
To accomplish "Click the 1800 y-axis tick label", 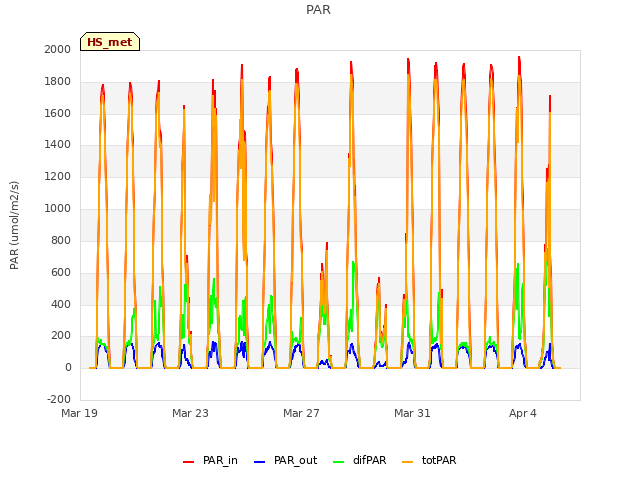I will click(x=58, y=82).
